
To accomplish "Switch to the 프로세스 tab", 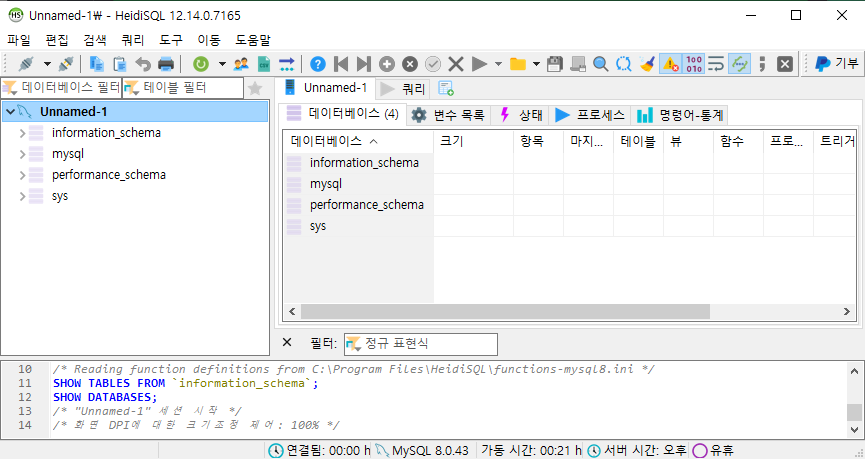I will [590, 115].
